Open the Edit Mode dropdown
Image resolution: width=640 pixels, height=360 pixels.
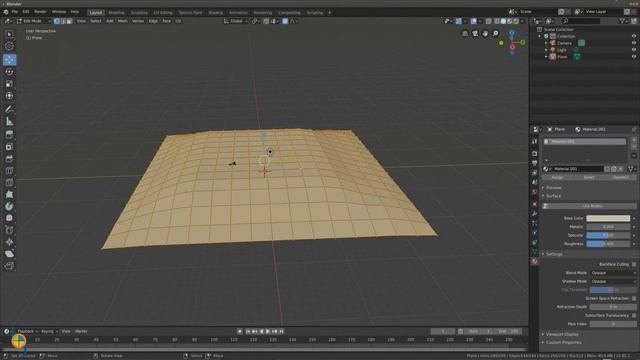33,21
